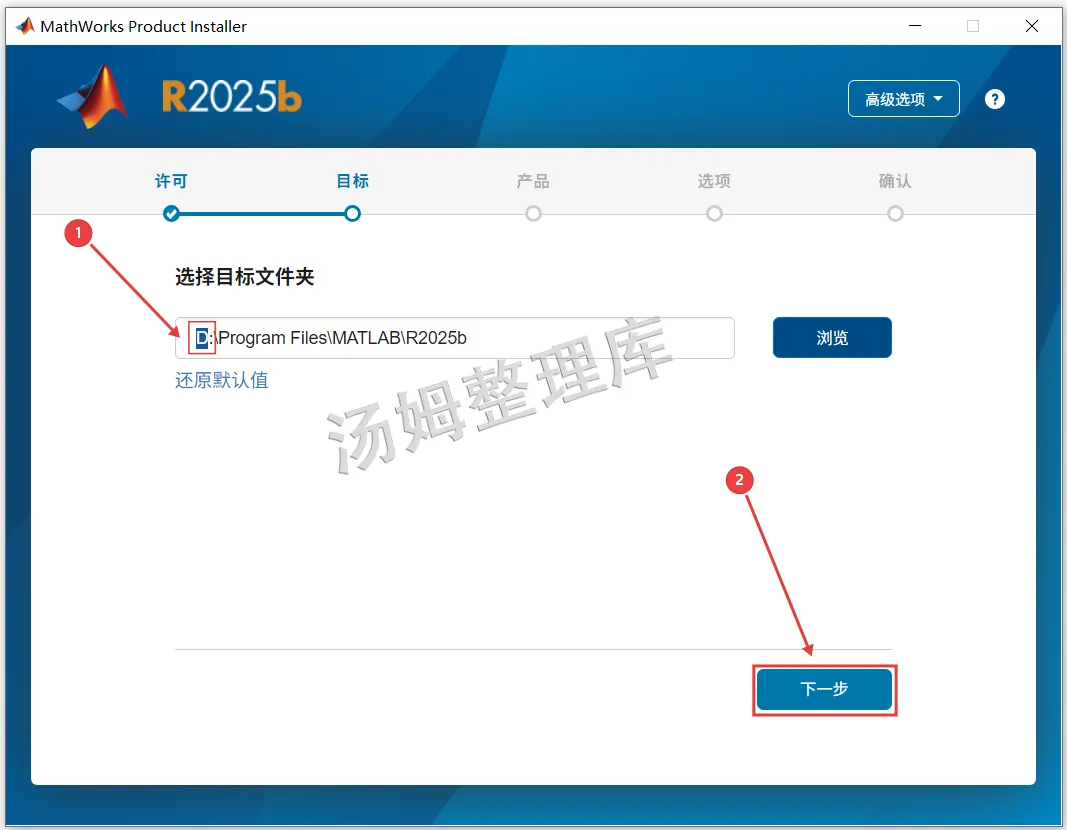
Task: Click 下一步 to proceed
Action: coord(824,689)
